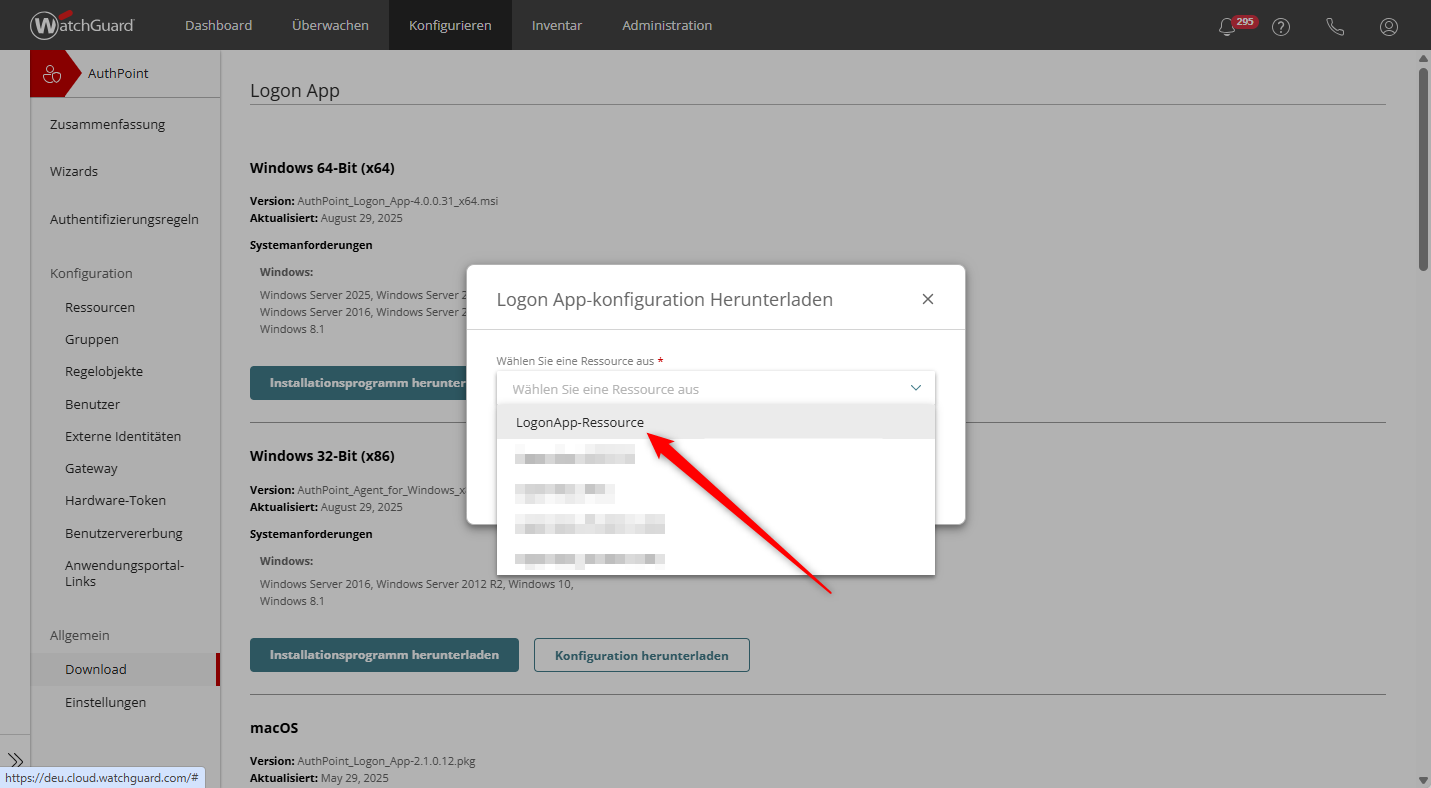The width and height of the screenshot is (1431, 788).
Task: Click Konfiguration herunterladen for Windows 32-Bit
Action: tap(641, 655)
